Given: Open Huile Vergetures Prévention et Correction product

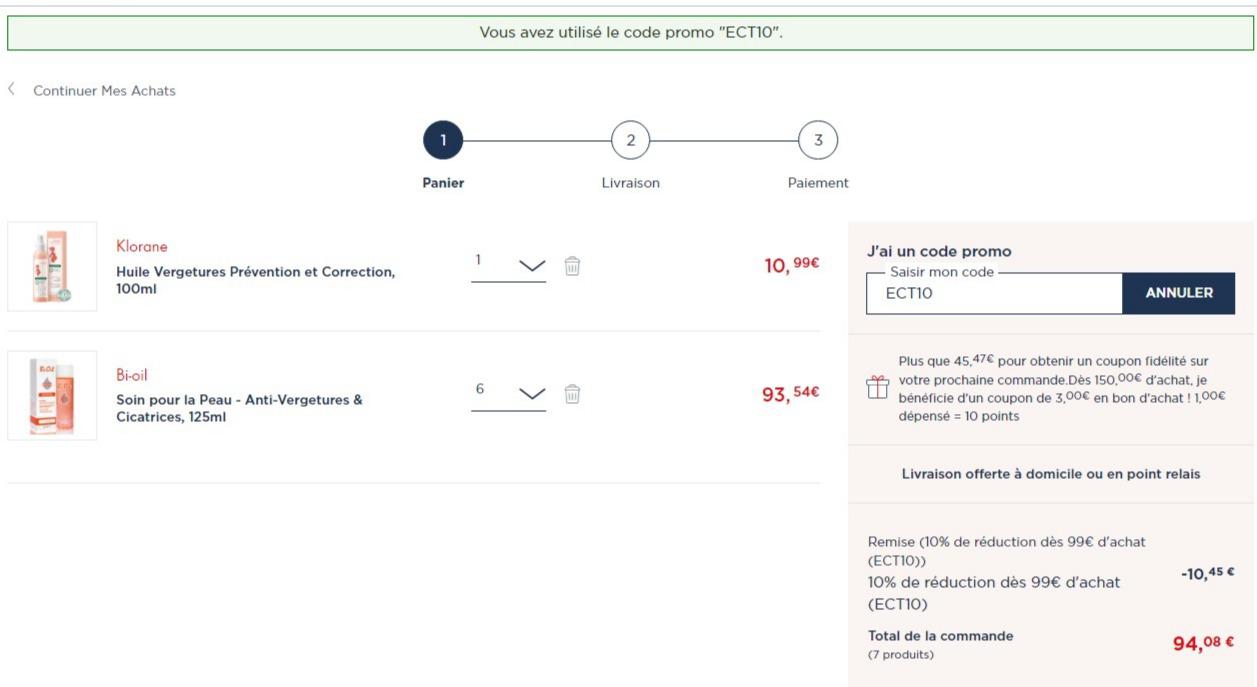Looking at the screenshot, I should coord(255,280).
